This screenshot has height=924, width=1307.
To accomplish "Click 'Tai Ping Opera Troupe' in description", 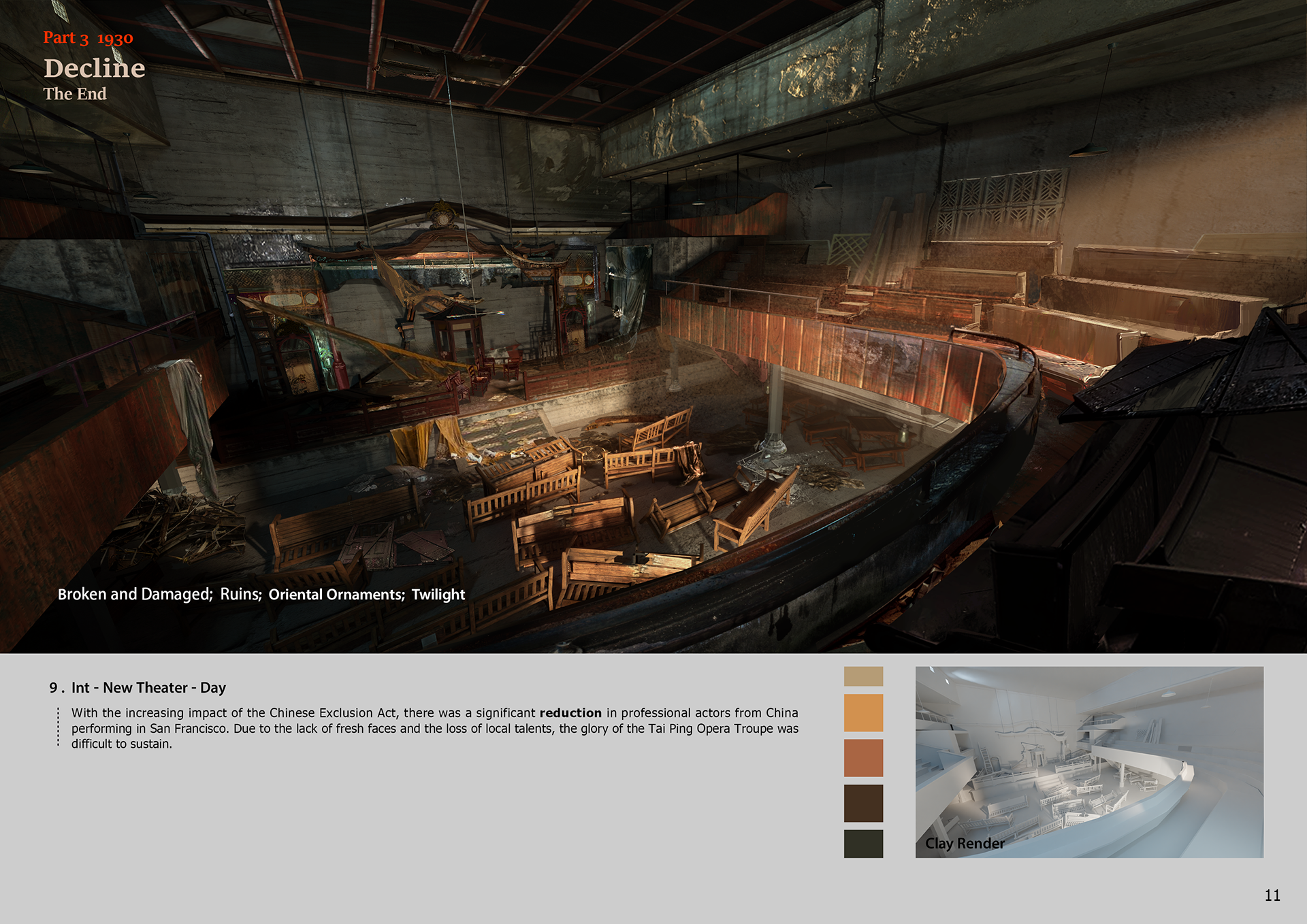I will coord(711,728).
